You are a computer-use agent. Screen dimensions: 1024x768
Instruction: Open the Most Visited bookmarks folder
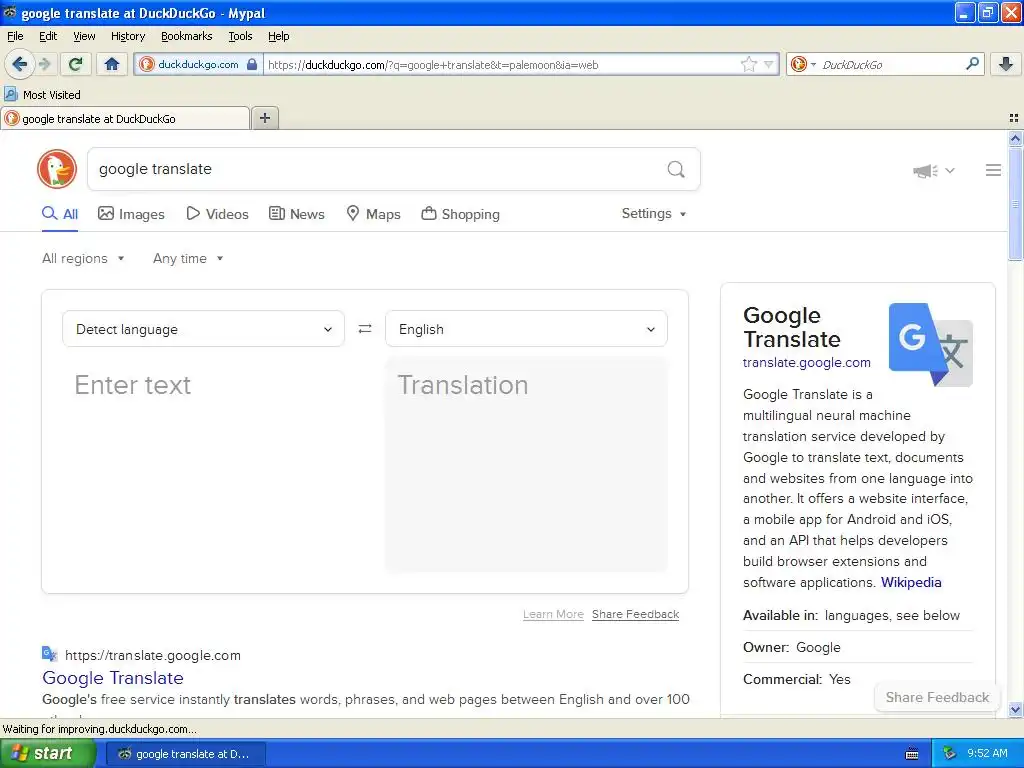pyautogui.click(x=42, y=95)
